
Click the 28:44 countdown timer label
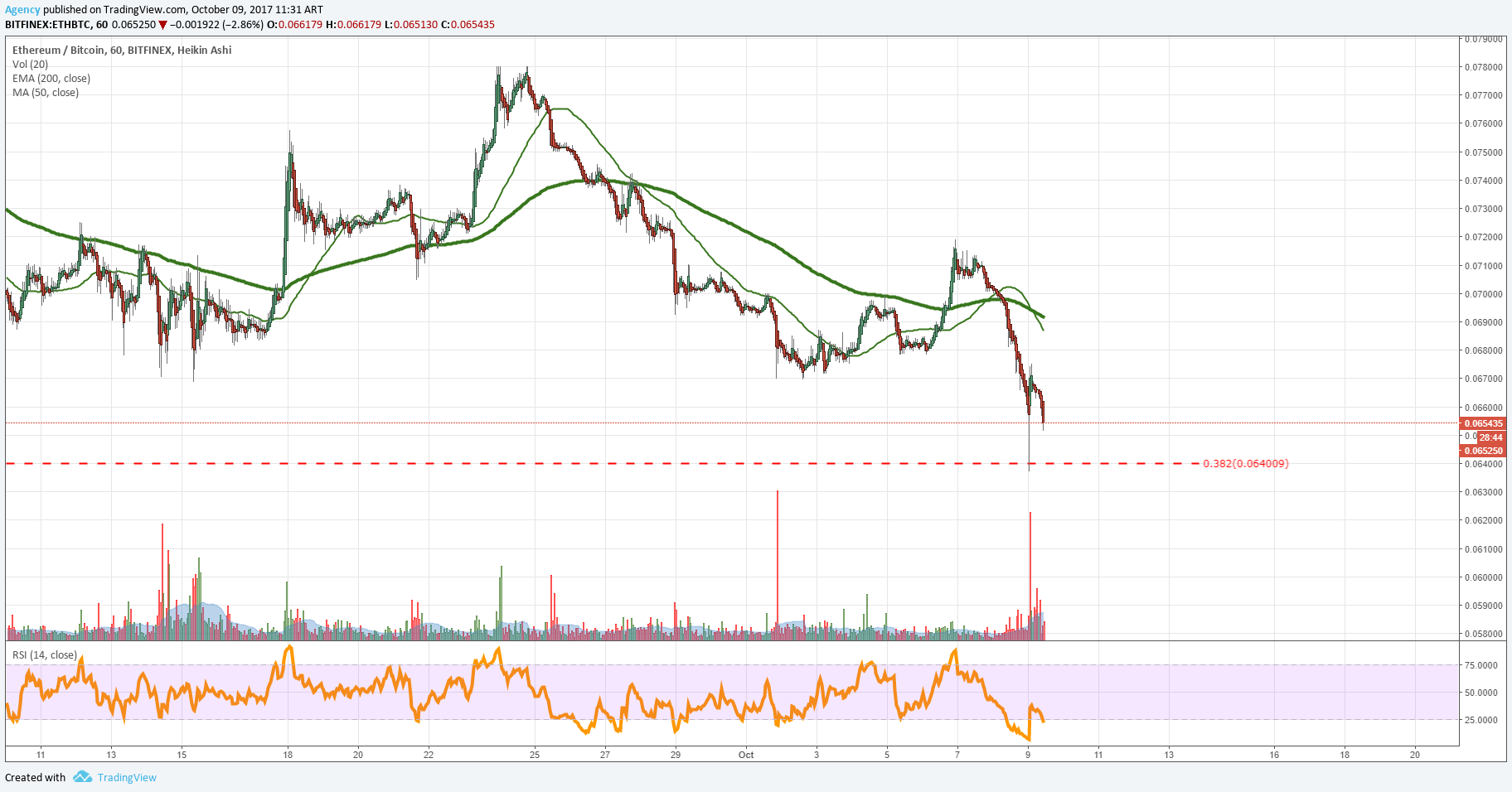click(x=1491, y=437)
